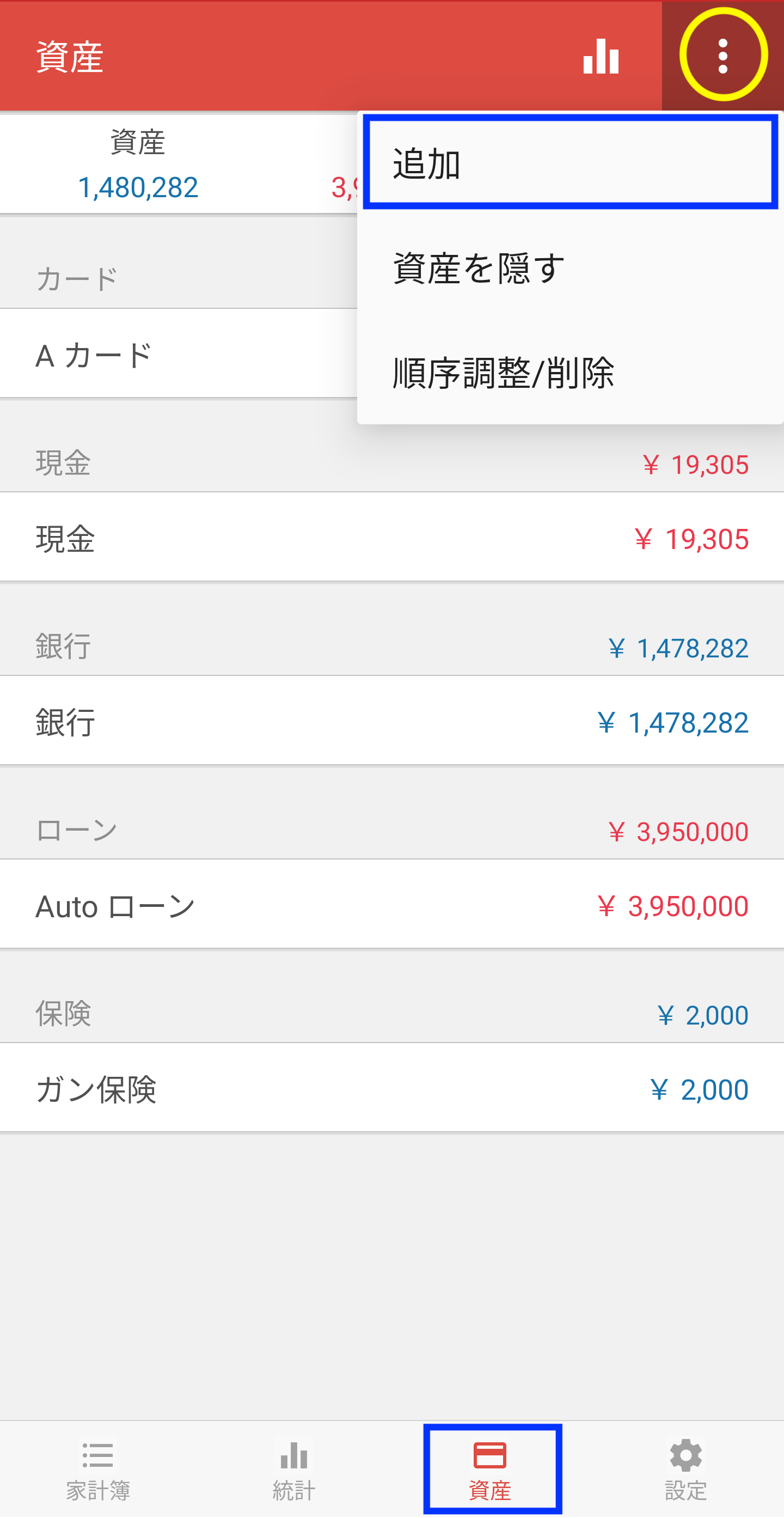Tap the 銀行 group header total
Screen dimensions: 784x1518
677,648
